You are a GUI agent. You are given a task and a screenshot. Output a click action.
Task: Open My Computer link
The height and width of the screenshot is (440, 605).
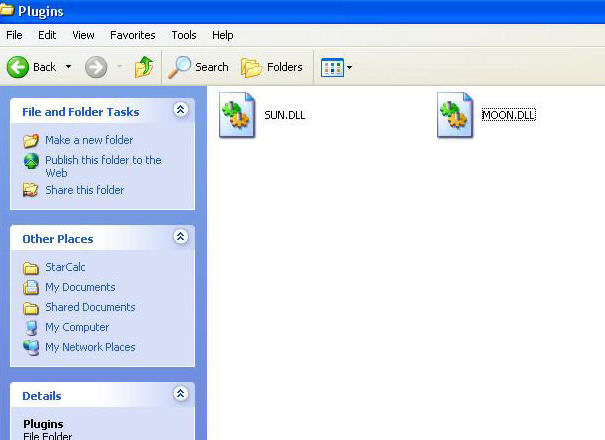[x=77, y=327]
